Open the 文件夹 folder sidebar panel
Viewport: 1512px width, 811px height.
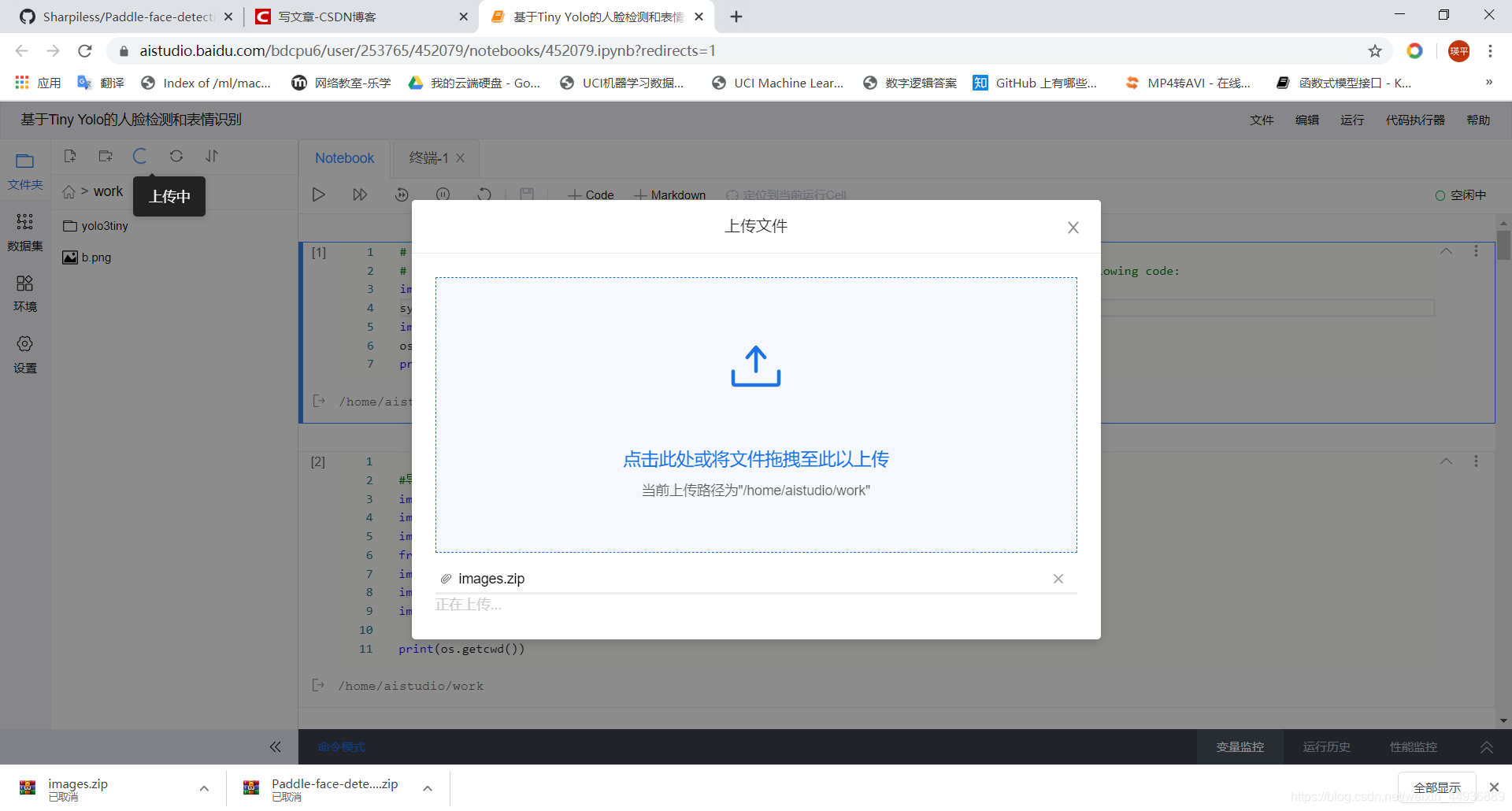click(x=25, y=171)
